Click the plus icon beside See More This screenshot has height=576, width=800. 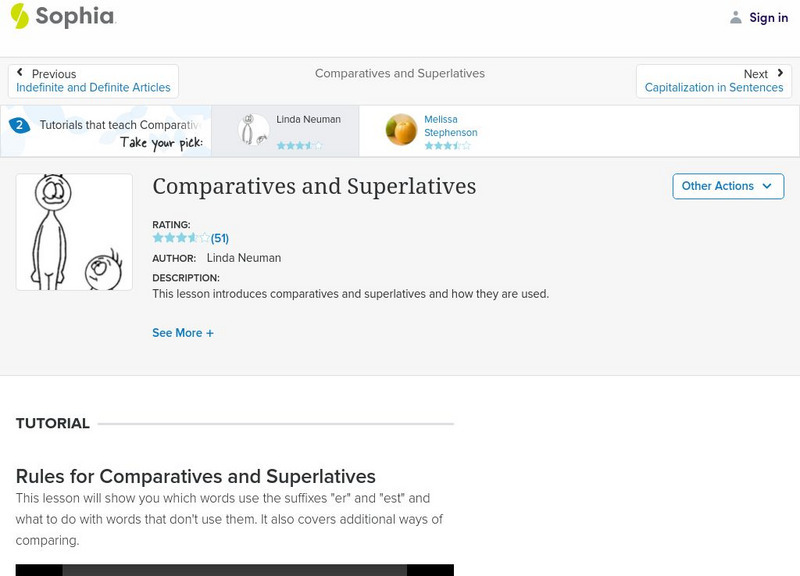[210, 333]
